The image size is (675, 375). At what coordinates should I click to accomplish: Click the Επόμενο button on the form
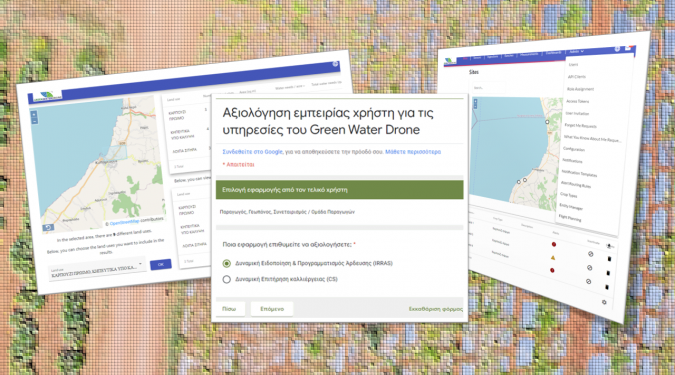(272, 309)
